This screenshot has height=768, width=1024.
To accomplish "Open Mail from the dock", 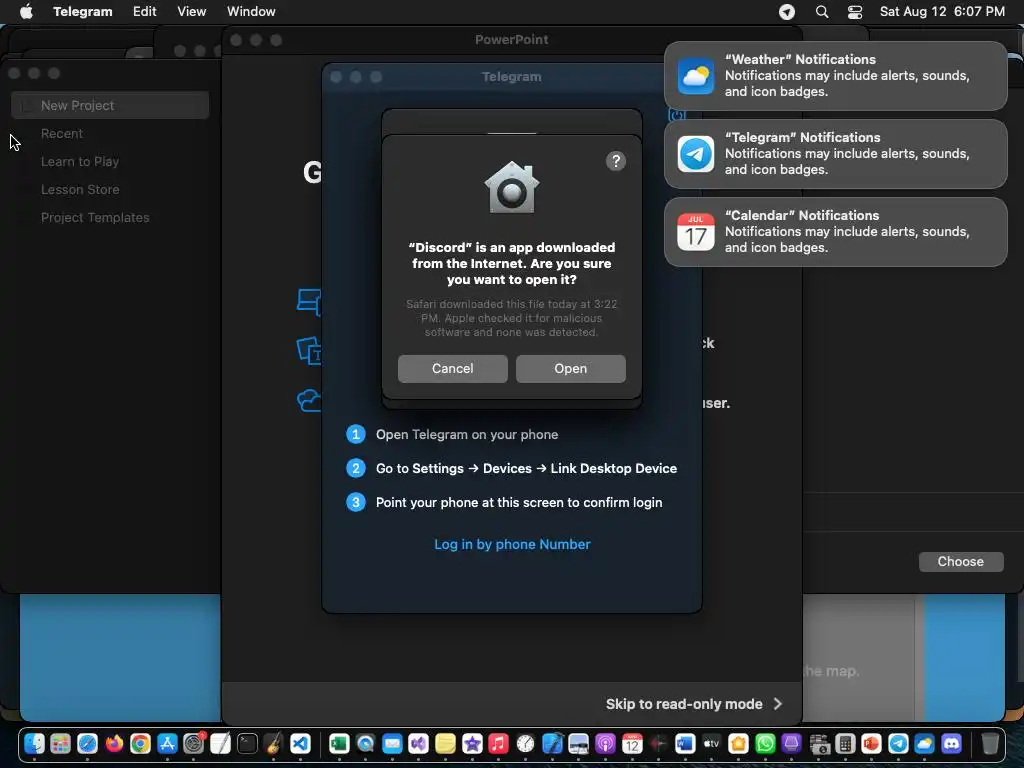I will pyautogui.click(x=392, y=743).
